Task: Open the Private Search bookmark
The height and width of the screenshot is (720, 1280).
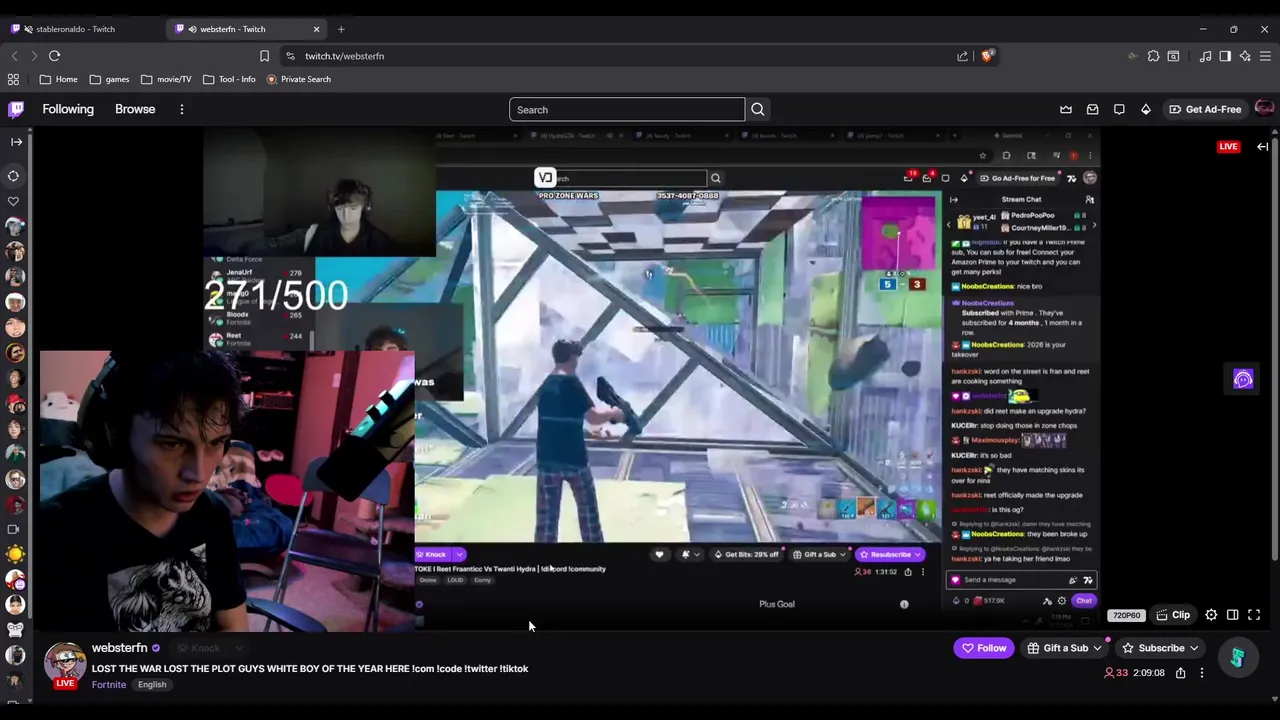Action: 299,79
